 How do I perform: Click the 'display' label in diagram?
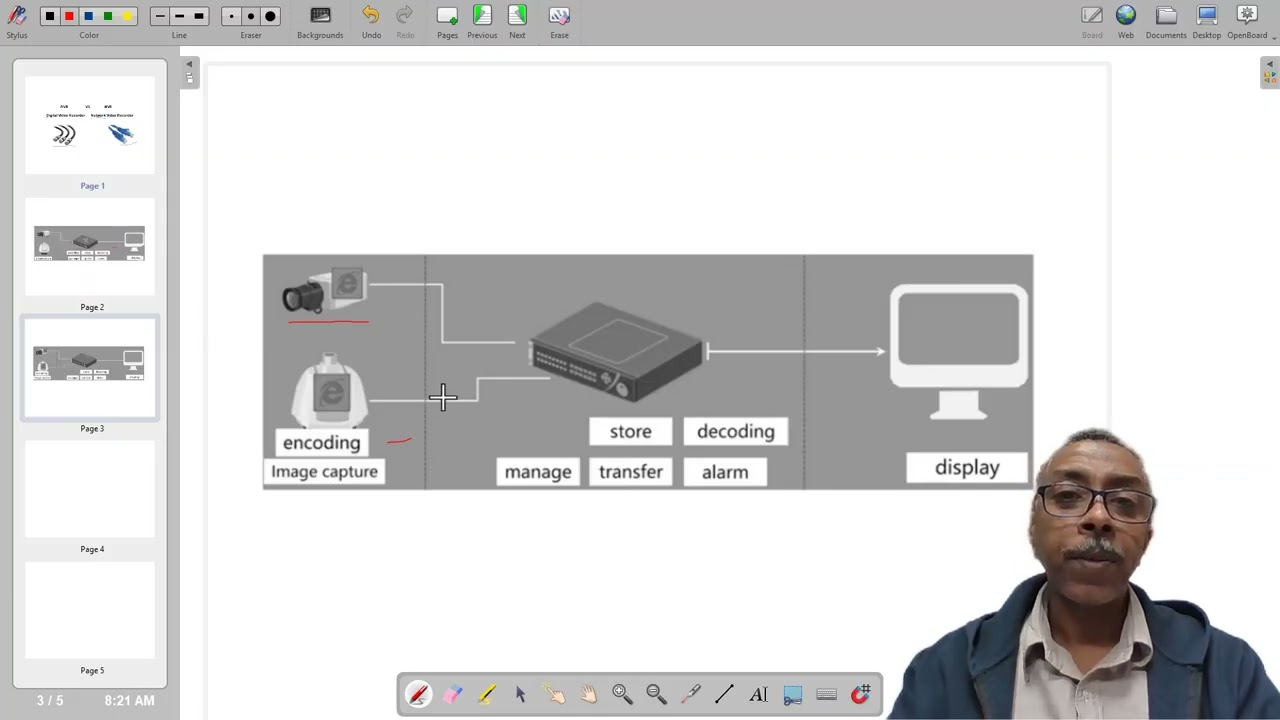[967, 467]
